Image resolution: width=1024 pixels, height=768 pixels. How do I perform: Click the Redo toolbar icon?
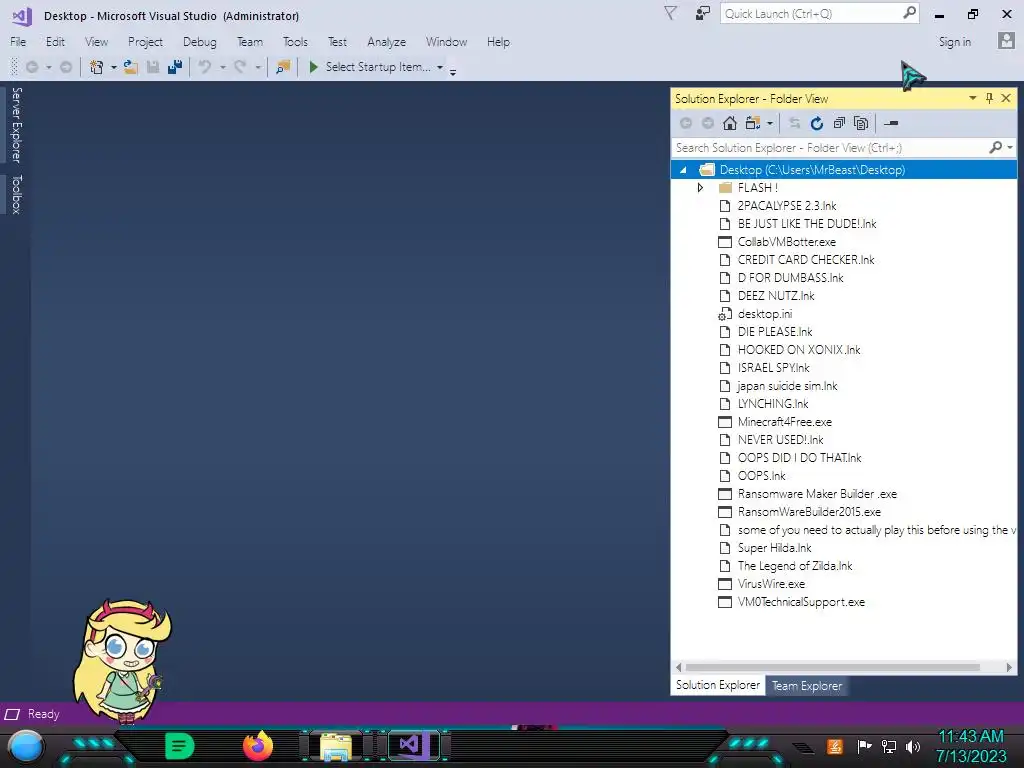(x=240, y=67)
